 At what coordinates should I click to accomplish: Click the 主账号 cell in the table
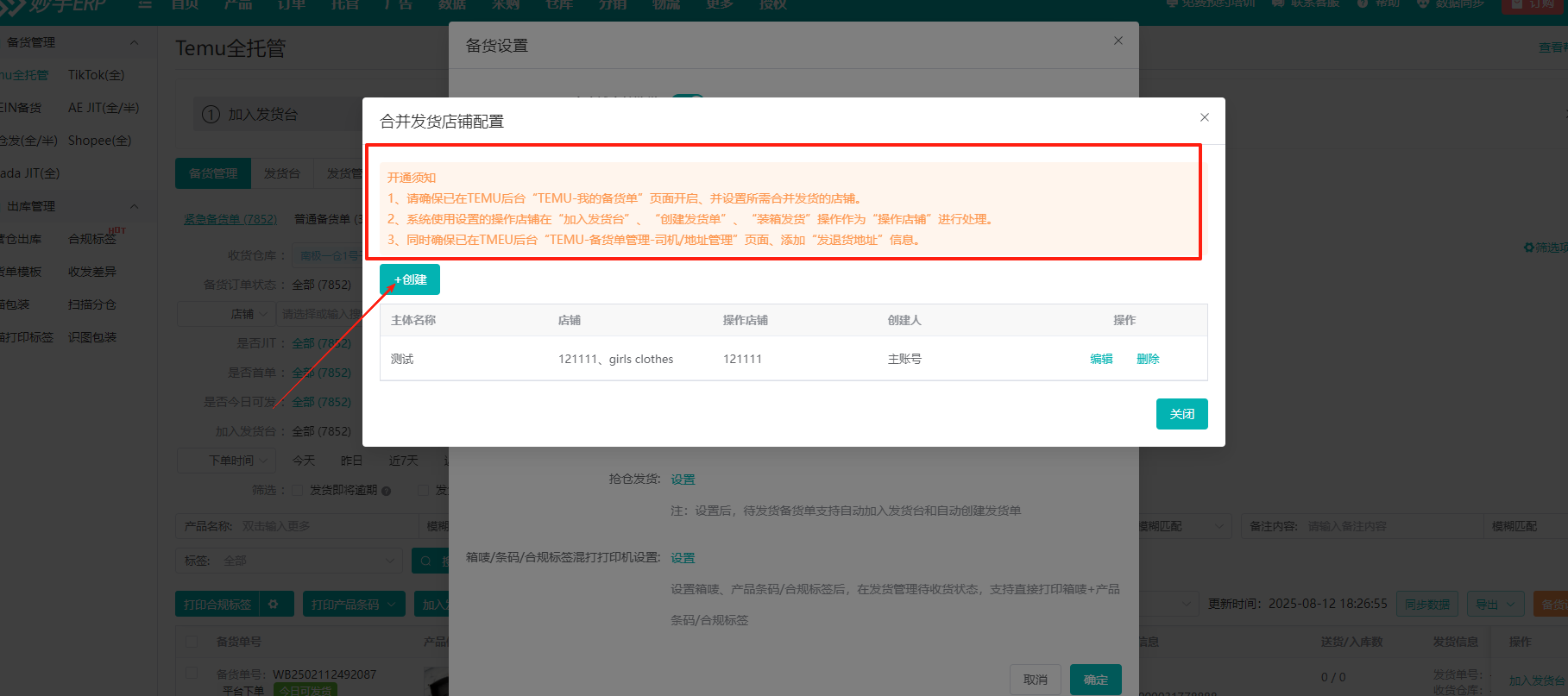[904, 359]
